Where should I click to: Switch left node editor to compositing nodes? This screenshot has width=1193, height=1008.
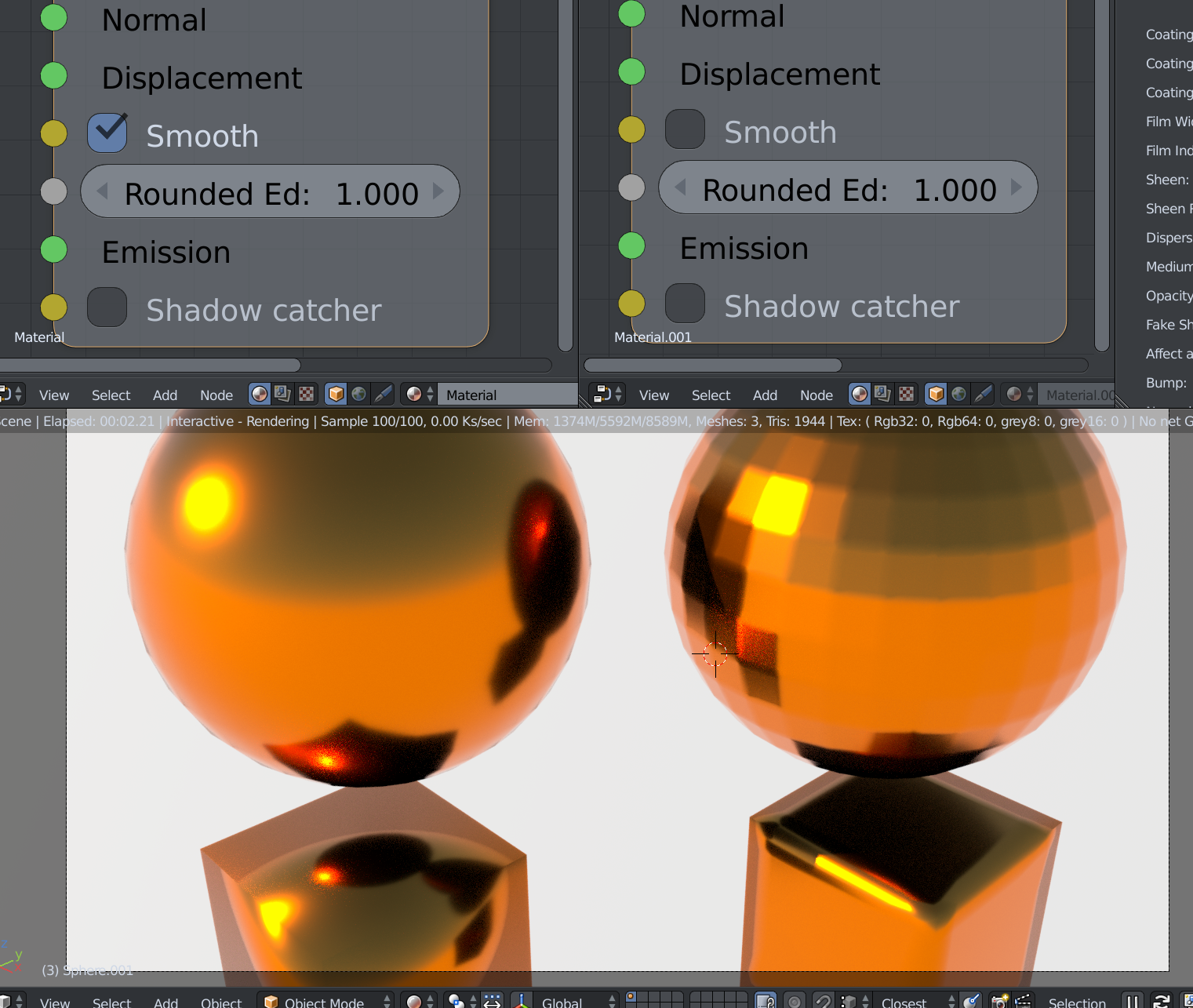click(x=282, y=394)
